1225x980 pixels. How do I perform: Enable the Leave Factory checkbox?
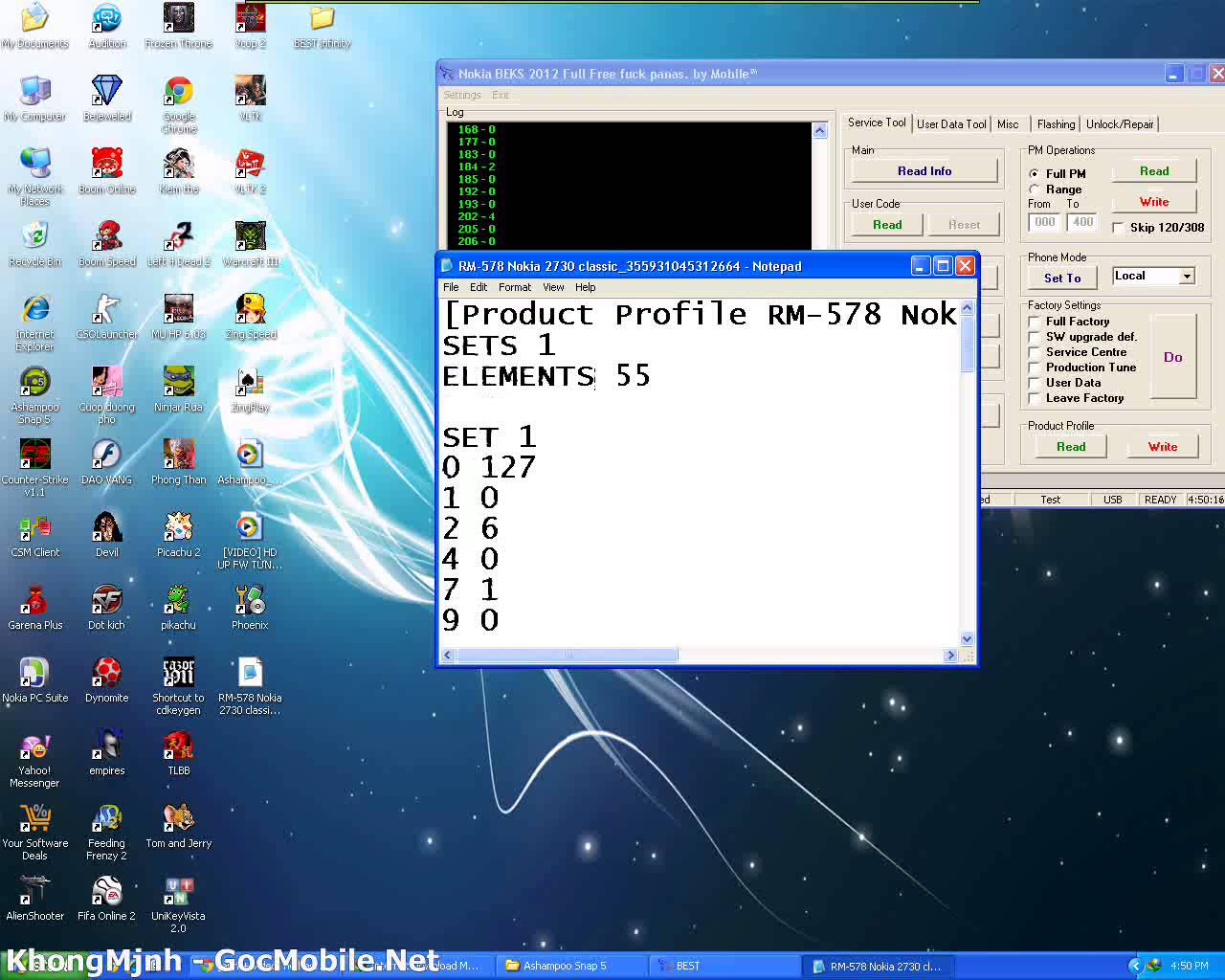(x=1034, y=398)
